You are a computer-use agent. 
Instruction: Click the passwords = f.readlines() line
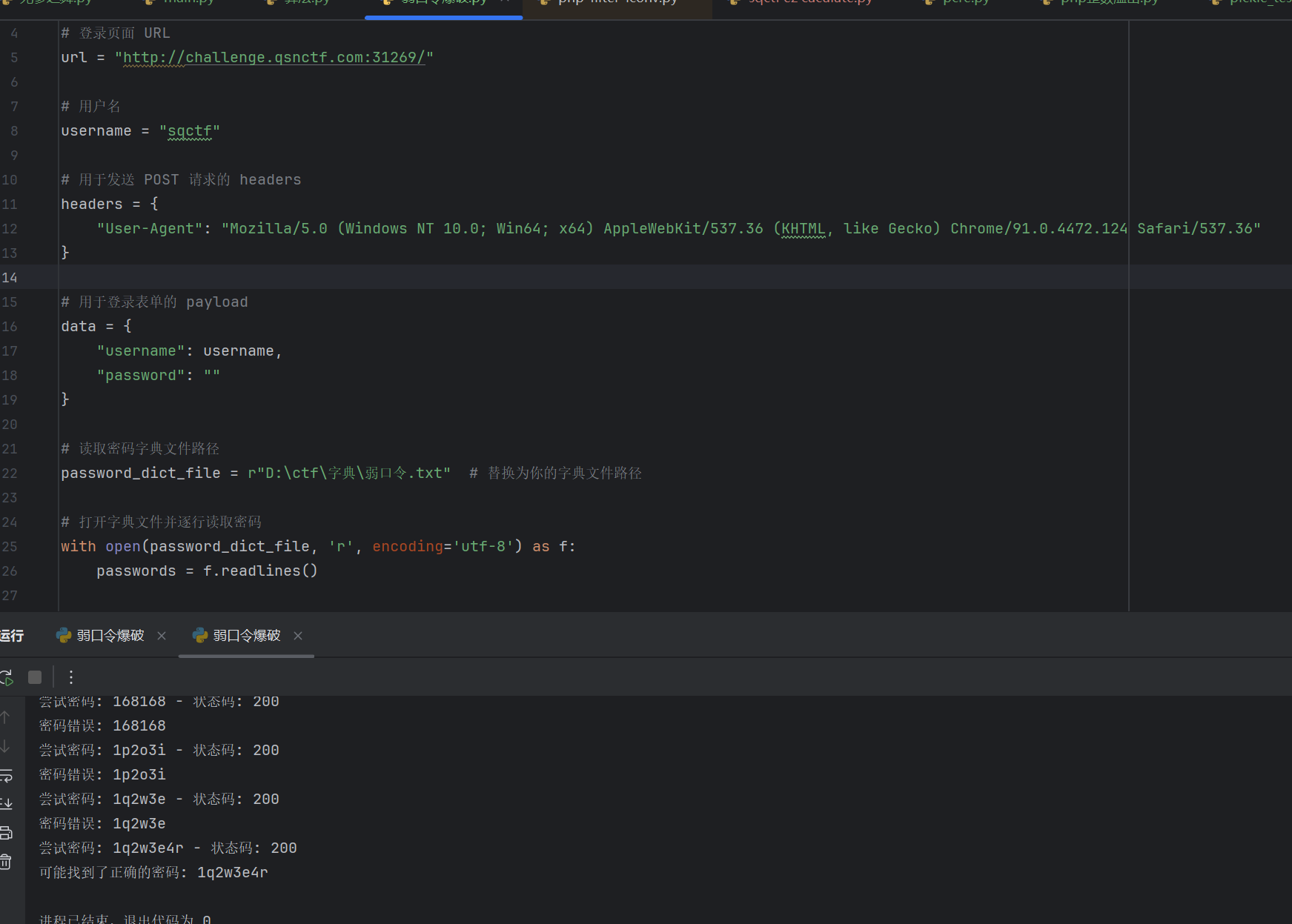tap(207, 571)
